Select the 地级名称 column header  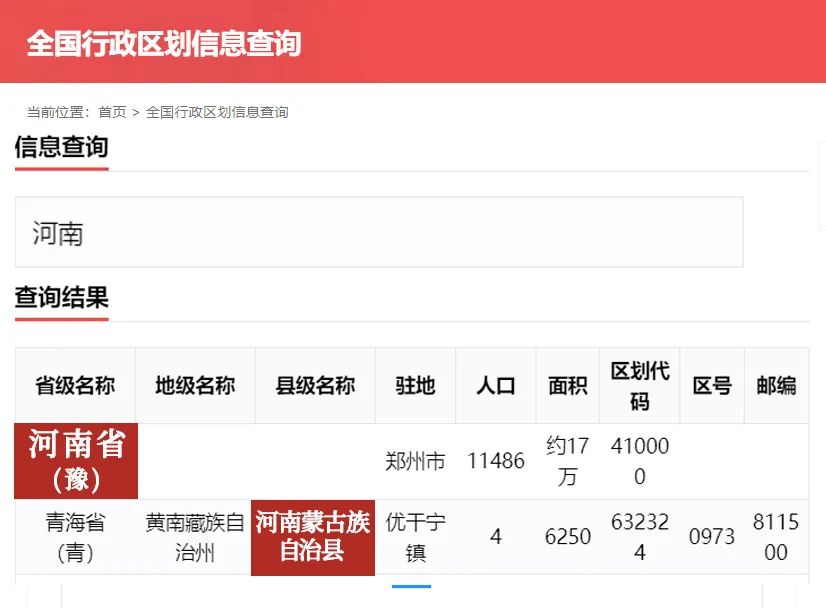pyautogui.click(x=195, y=386)
